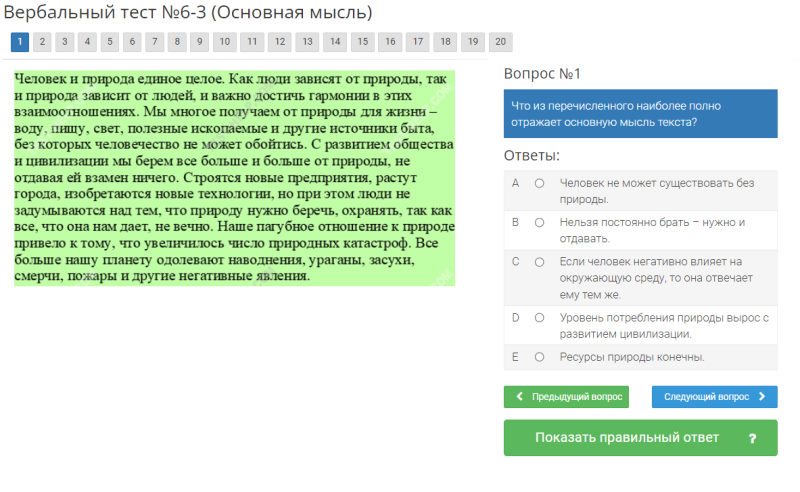This screenshot has height=492, width=800.
Task: Select radio button for answer D
Action: pos(539,317)
